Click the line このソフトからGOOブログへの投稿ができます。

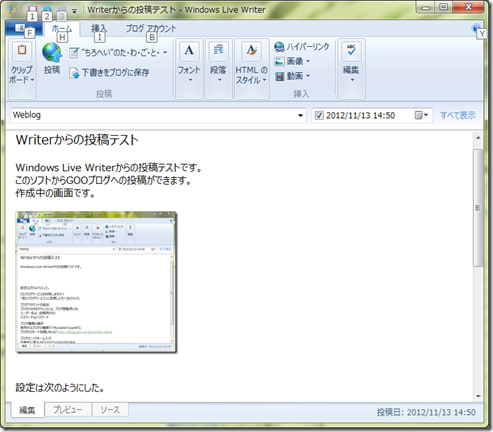pyautogui.click(x=103, y=180)
